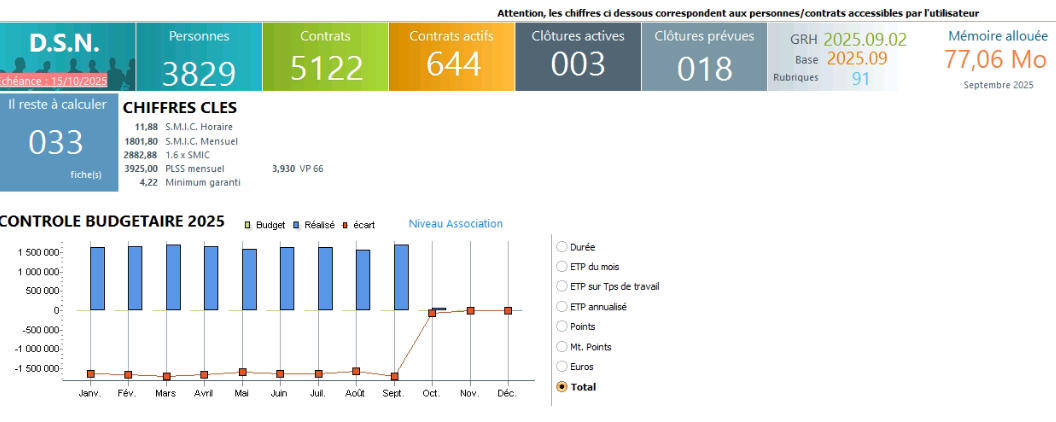Click the D.S.N. tile
This screenshot has width=1056, height=422.
65,46
